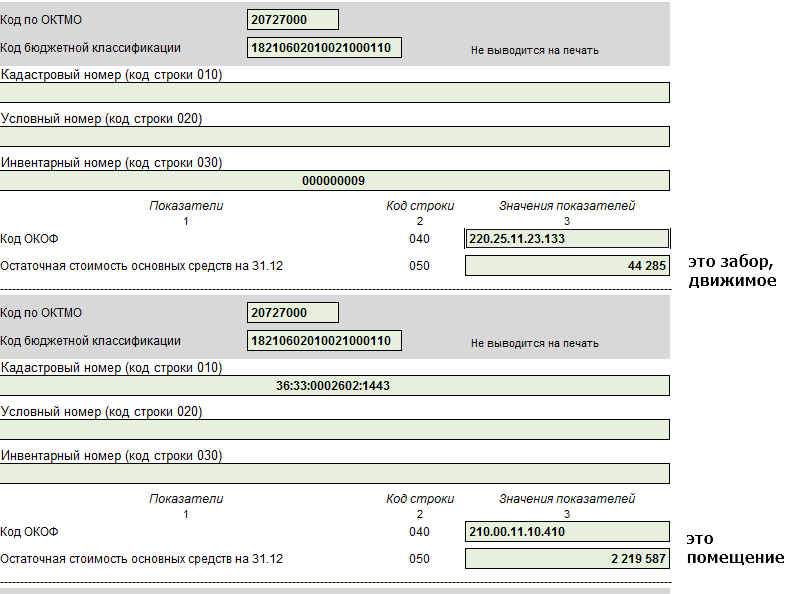Click the ОКТМО field in the помещение block
The width and height of the screenshot is (797, 594).
tap(293, 313)
